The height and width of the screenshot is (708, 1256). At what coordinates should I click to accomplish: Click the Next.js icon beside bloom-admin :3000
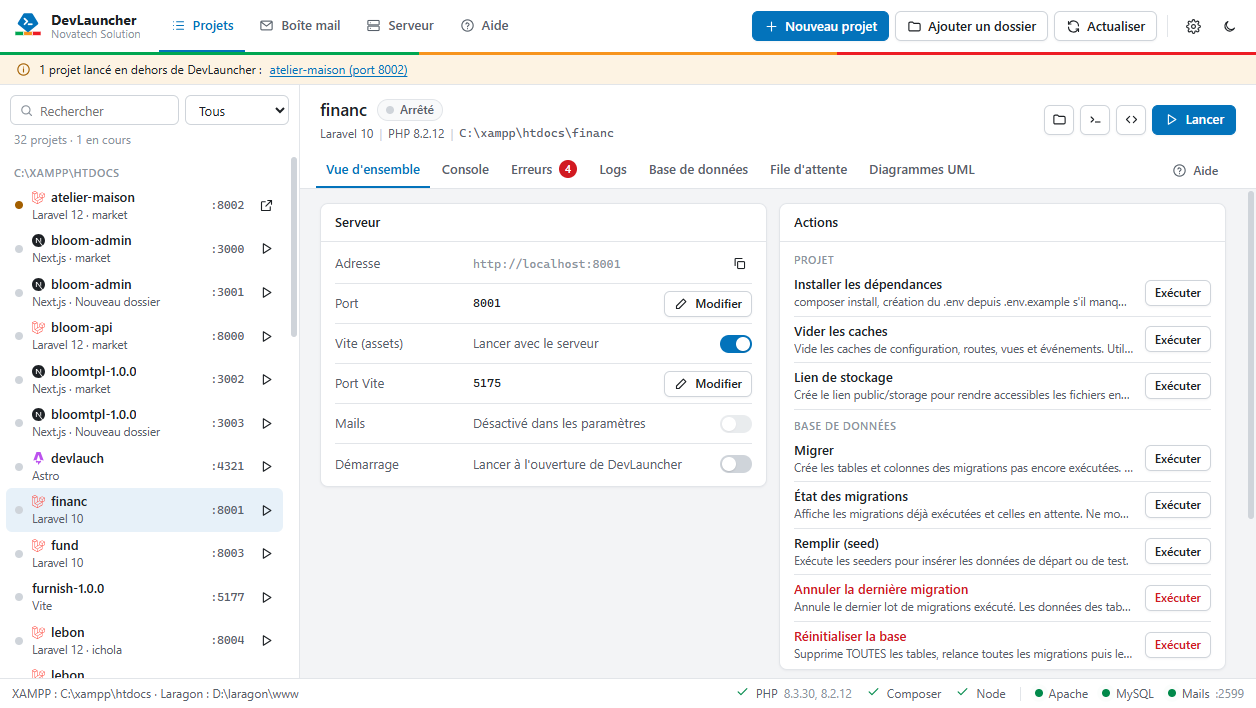click(x=39, y=241)
